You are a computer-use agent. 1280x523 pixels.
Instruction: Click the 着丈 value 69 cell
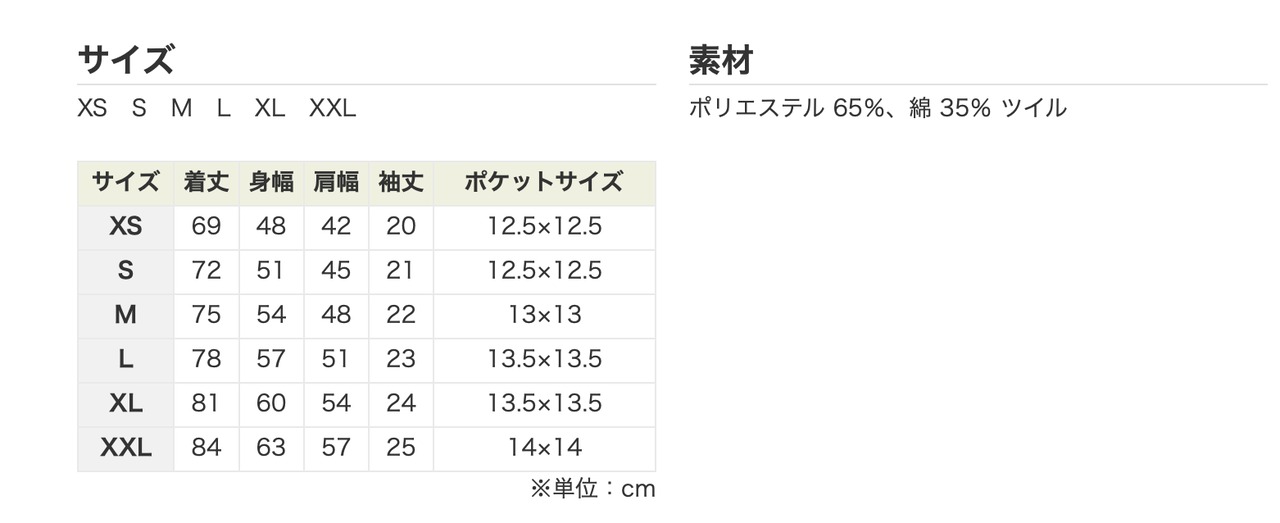206,227
